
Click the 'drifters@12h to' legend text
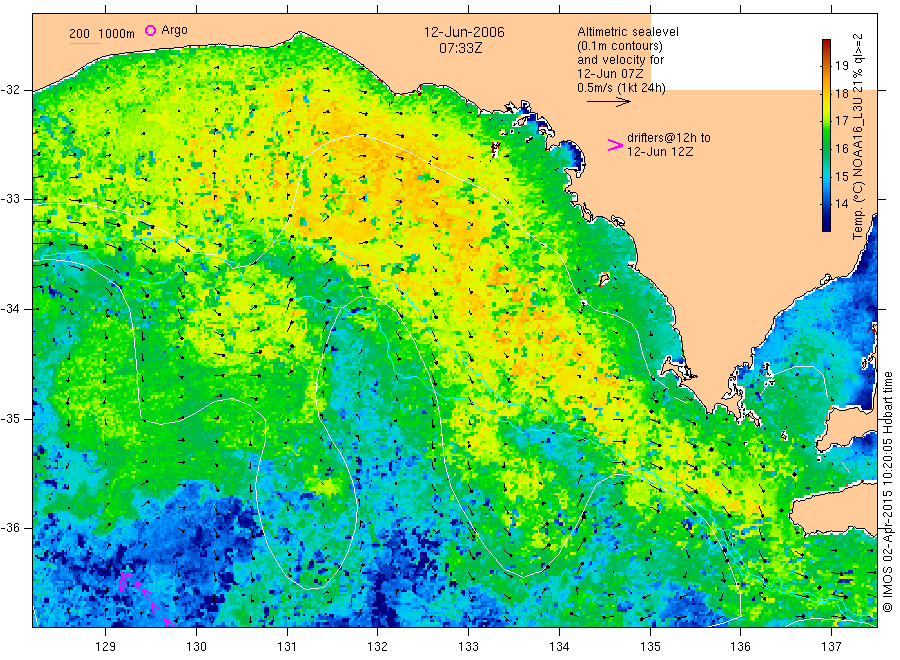click(x=669, y=138)
